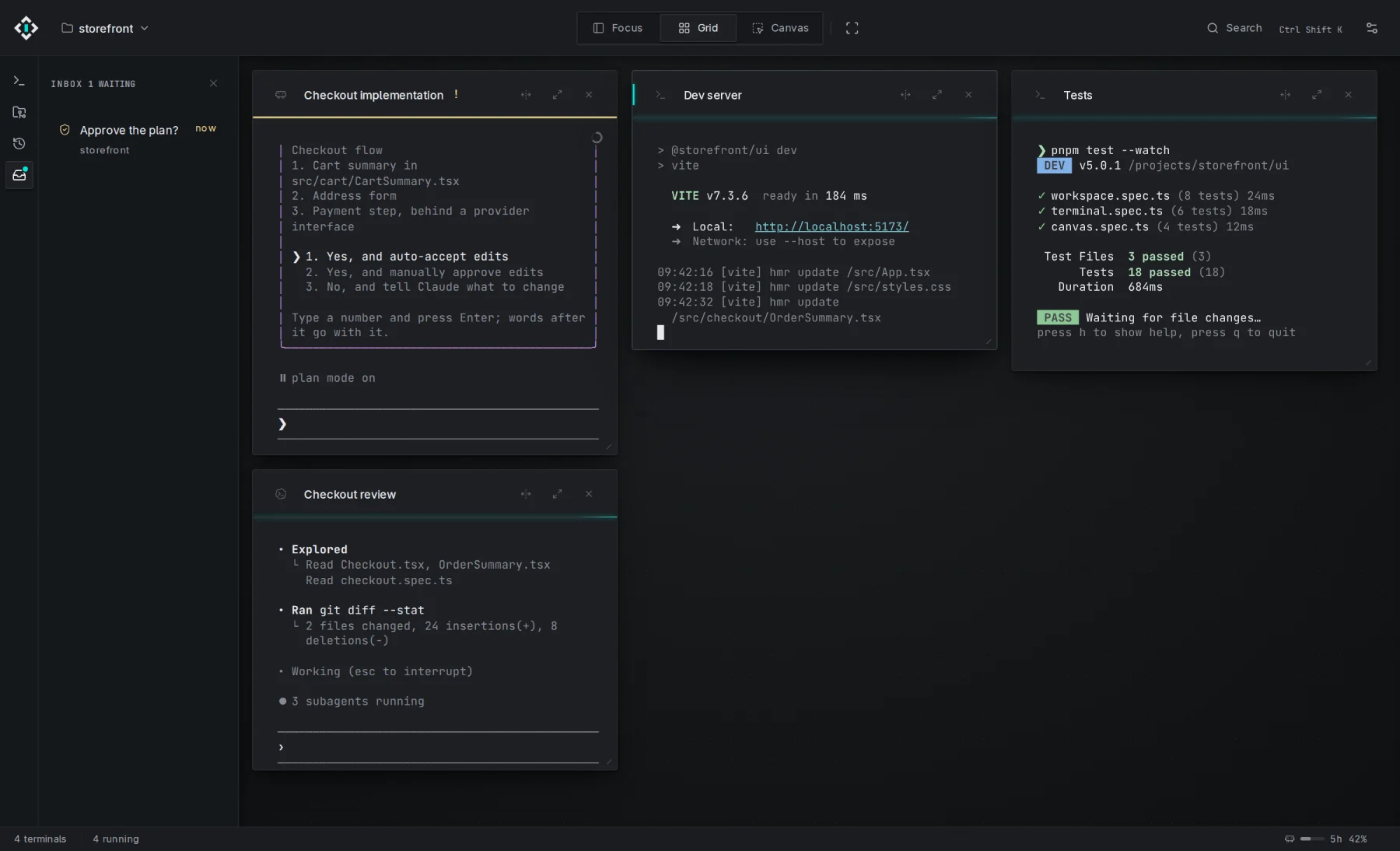Switch to Focus view
Viewport: 1400px width, 851px height.
(618, 28)
